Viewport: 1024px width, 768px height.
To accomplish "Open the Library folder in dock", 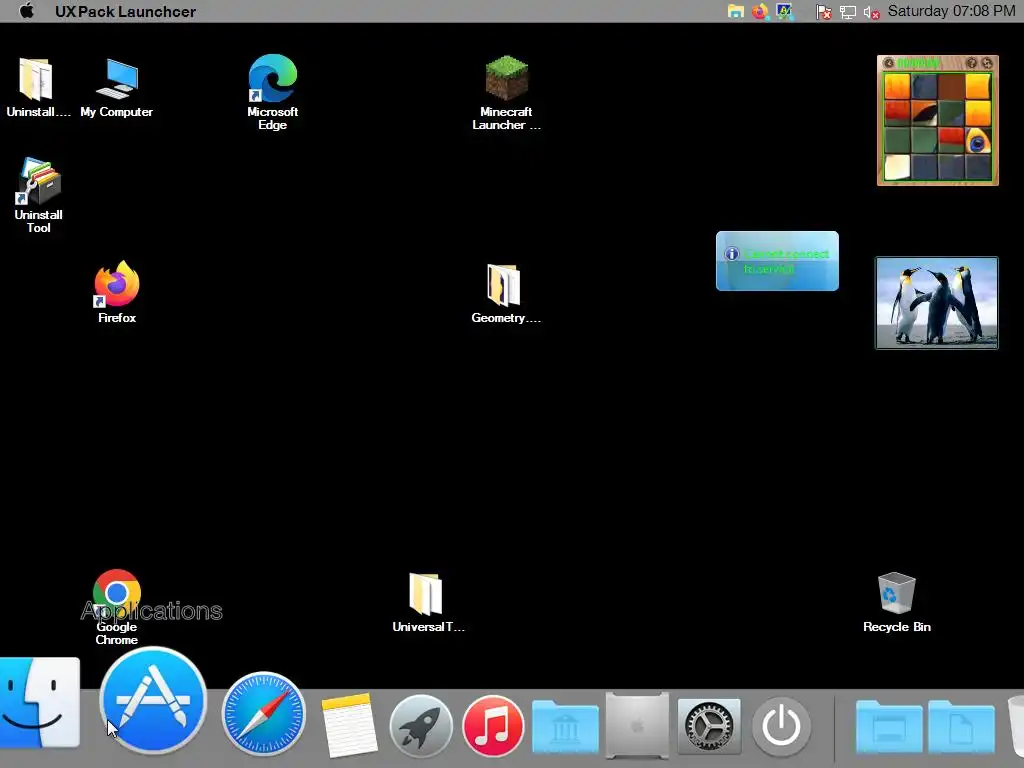I will (565, 728).
